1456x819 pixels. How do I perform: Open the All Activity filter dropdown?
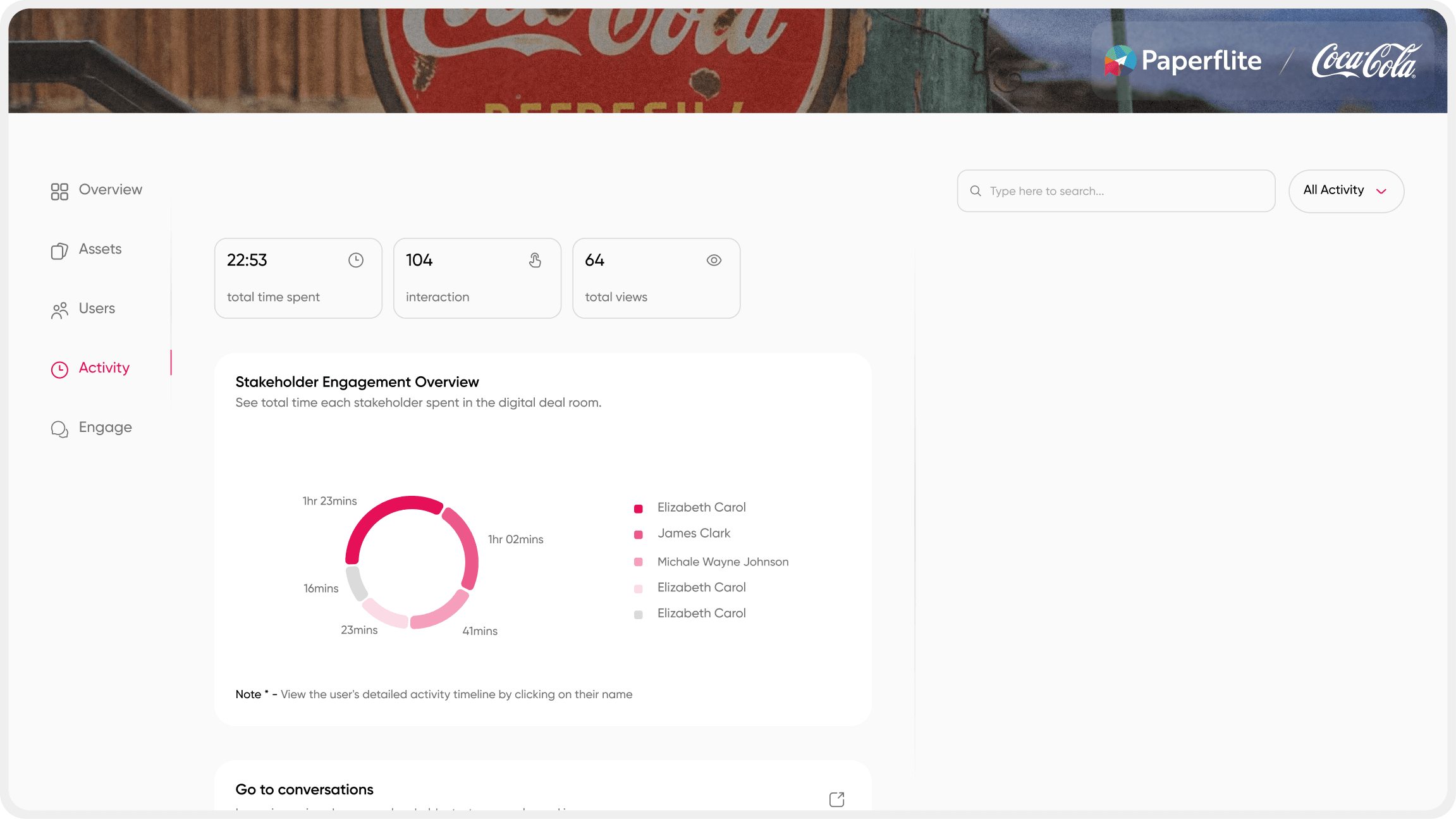click(1346, 190)
